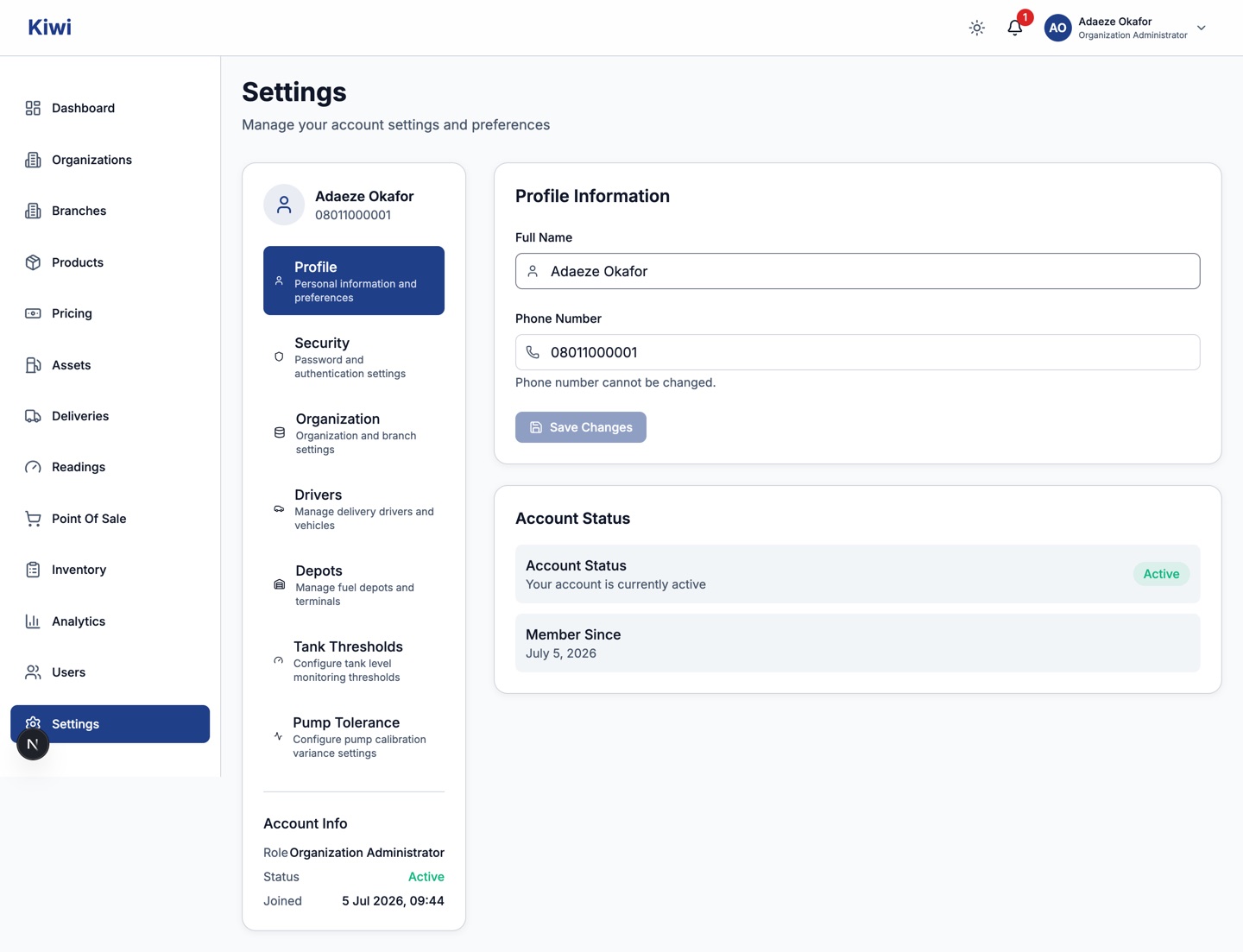Click the Branches building icon
Screen dimensions: 1243x952
click(x=33, y=211)
